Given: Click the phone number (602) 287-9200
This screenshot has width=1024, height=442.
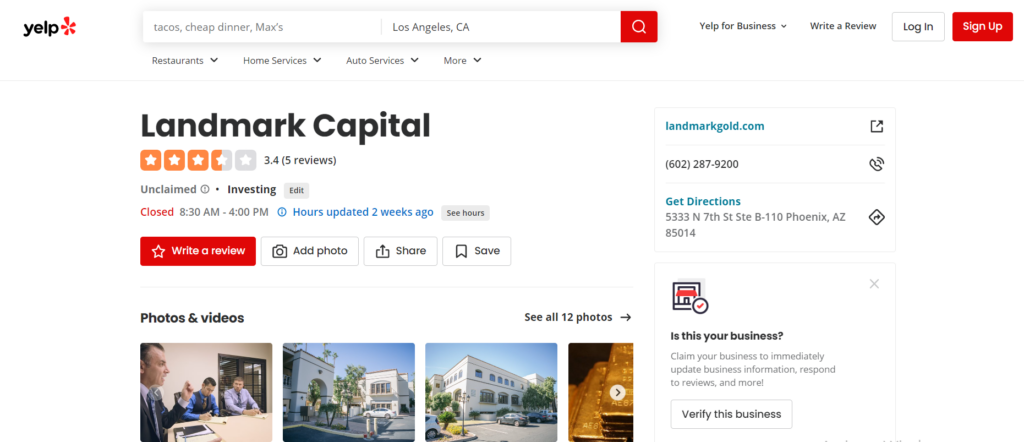Looking at the screenshot, I should click(702, 165).
